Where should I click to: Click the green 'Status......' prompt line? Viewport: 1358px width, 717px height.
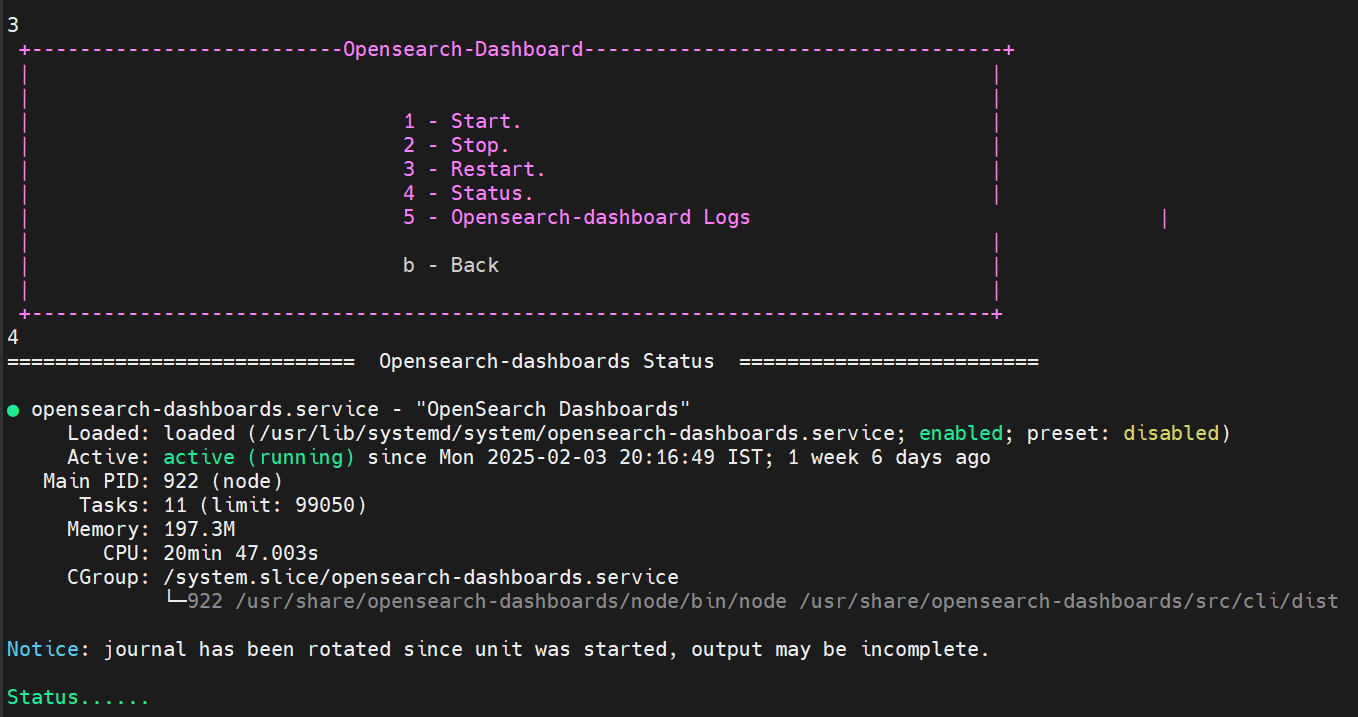click(78, 697)
